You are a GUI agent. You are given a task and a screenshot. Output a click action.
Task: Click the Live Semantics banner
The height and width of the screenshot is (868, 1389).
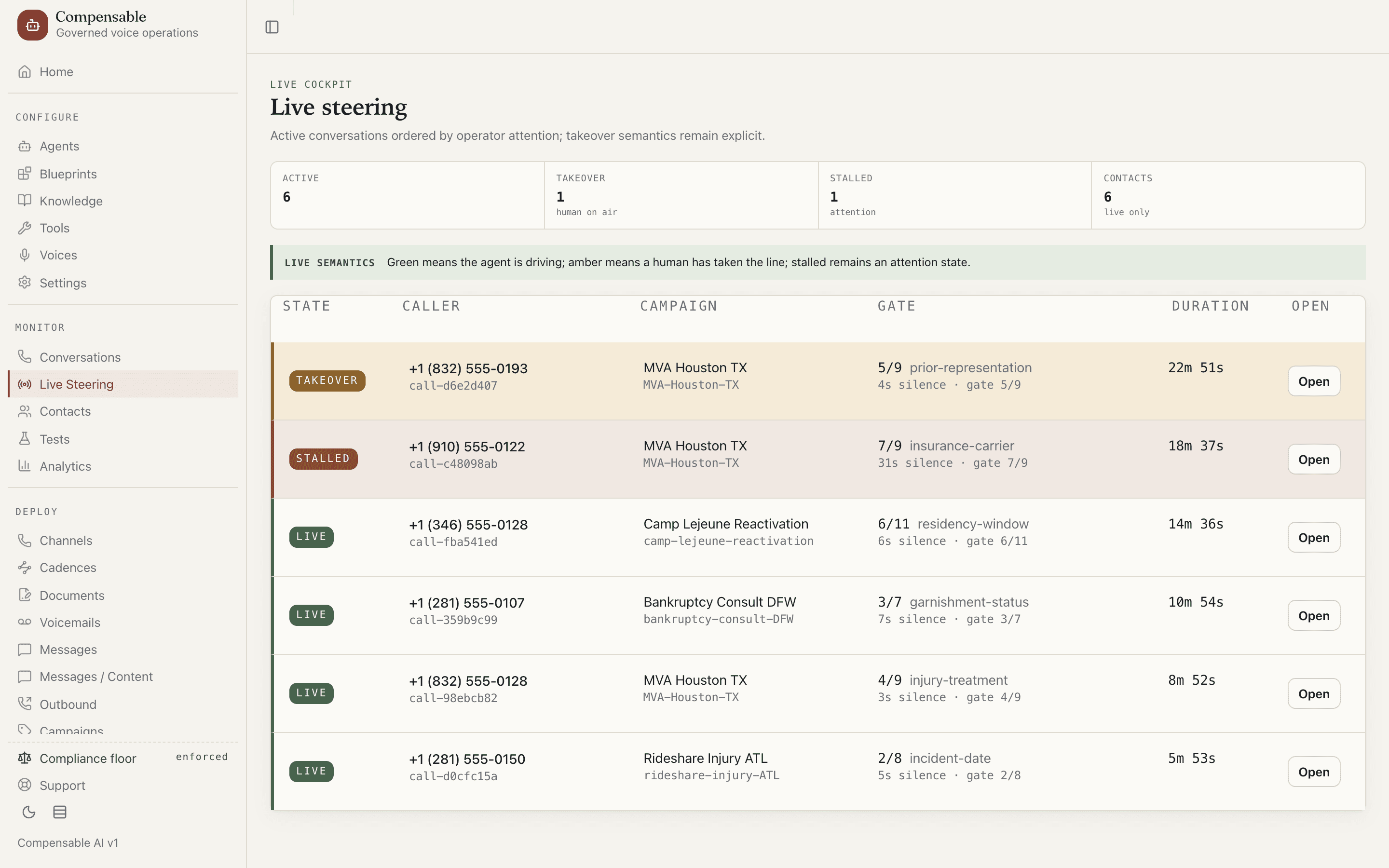(818, 262)
